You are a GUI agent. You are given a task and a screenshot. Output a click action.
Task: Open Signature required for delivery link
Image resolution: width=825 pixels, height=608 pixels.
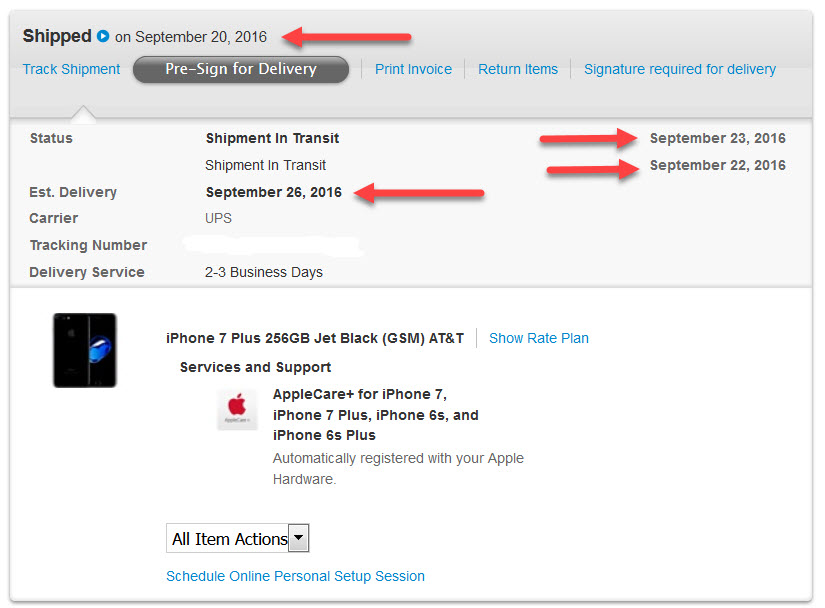click(x=680, y=69)
